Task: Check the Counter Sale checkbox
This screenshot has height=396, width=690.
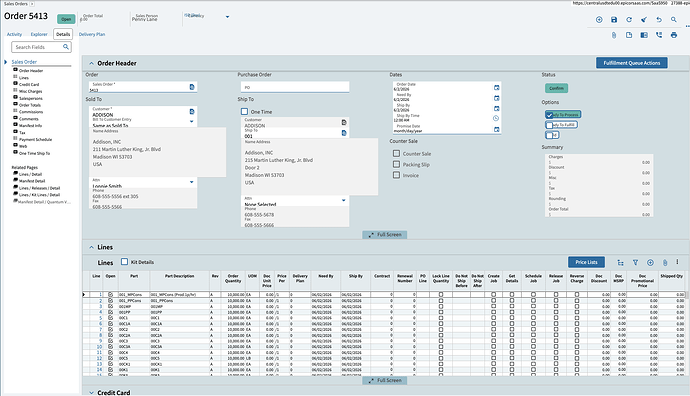Action: pos(396,154)
